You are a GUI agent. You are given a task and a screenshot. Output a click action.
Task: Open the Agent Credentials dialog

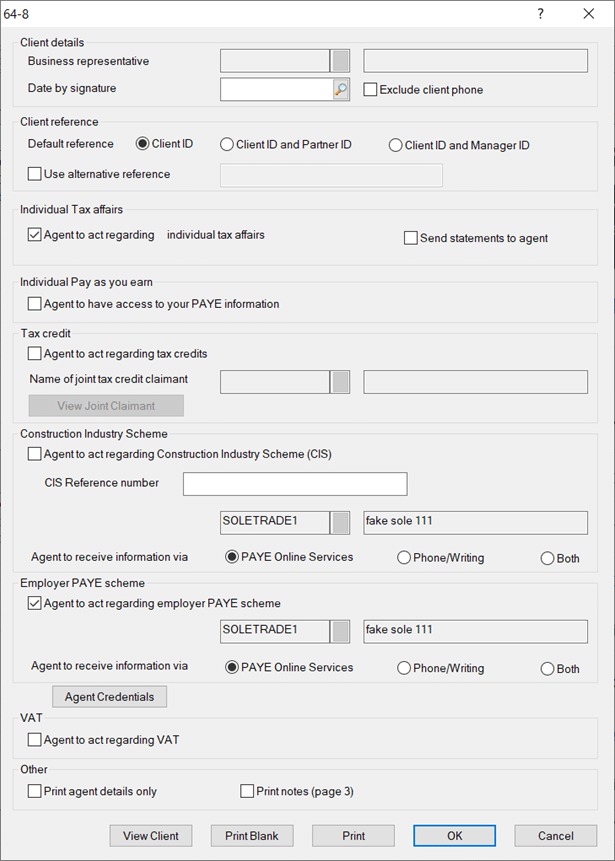point(110,696)
